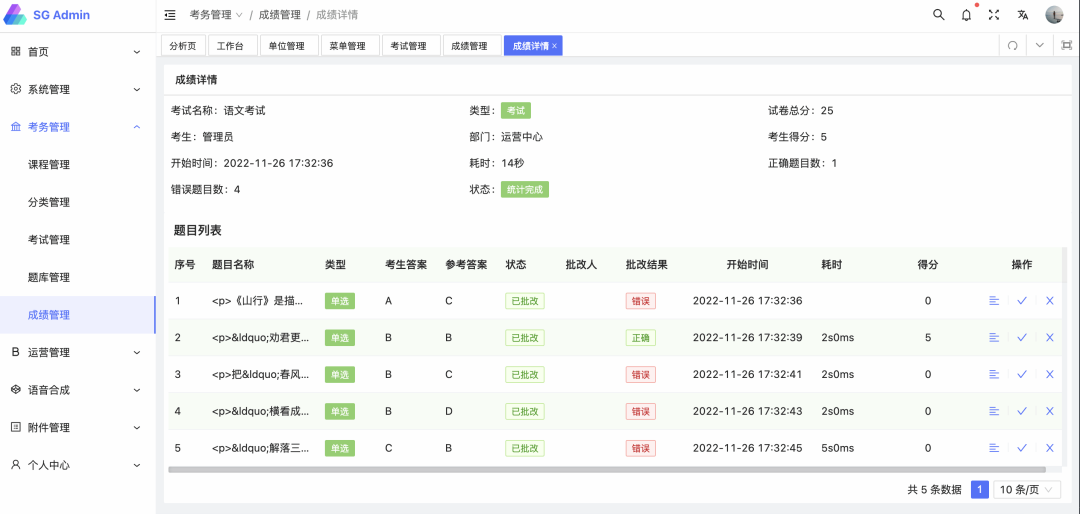Toggle fullscreen mode icon in header
1080x514 pixels.
click(x=994, y=15)
